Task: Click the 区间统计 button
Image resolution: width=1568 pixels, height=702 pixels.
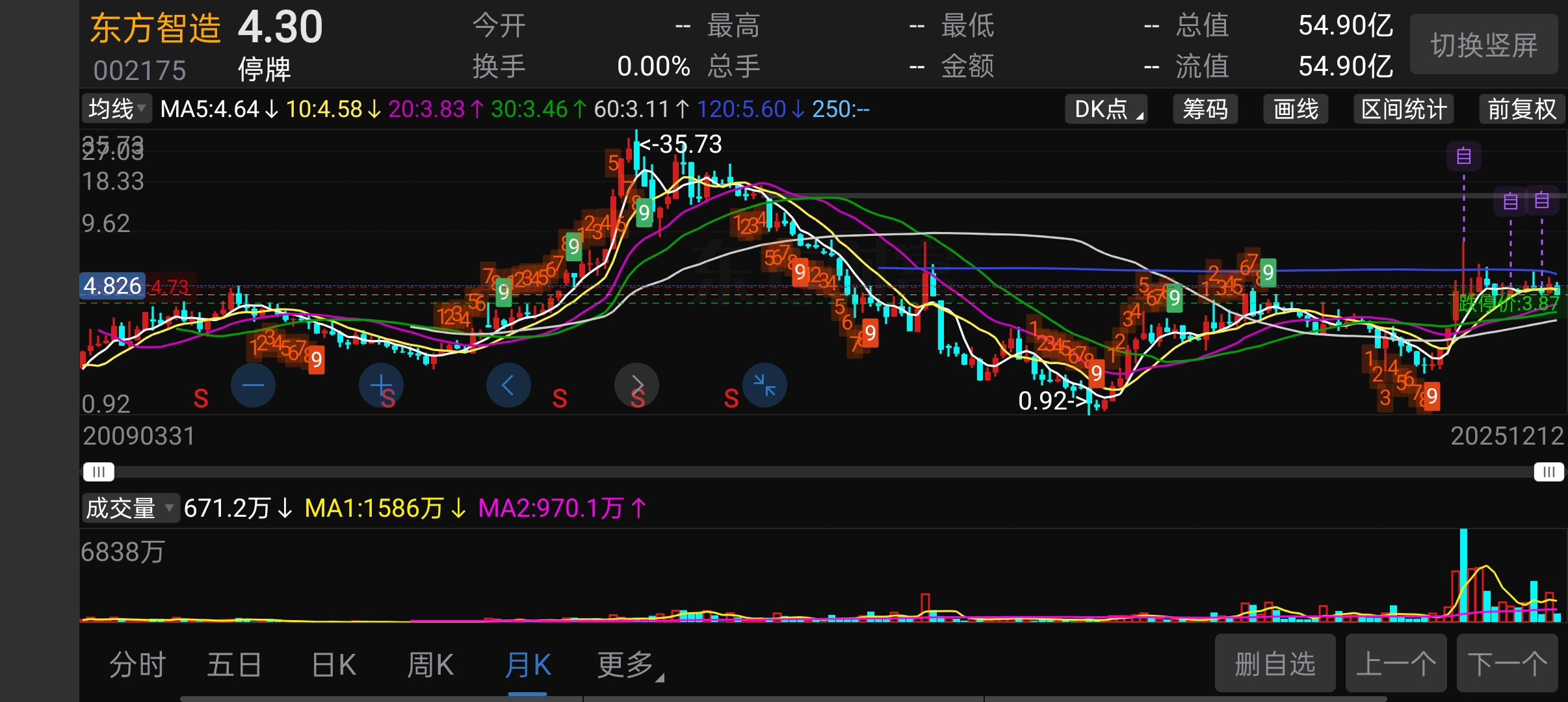Action: [x=1403, y=109]
